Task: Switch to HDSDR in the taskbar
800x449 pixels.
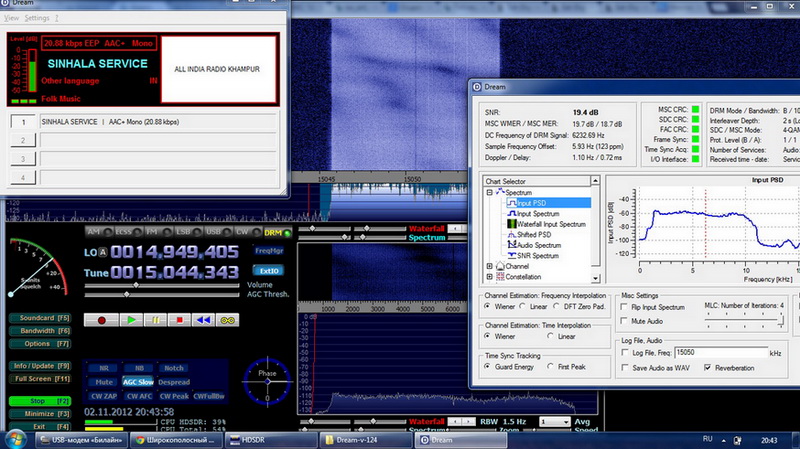Action: [x=269, y=440]
